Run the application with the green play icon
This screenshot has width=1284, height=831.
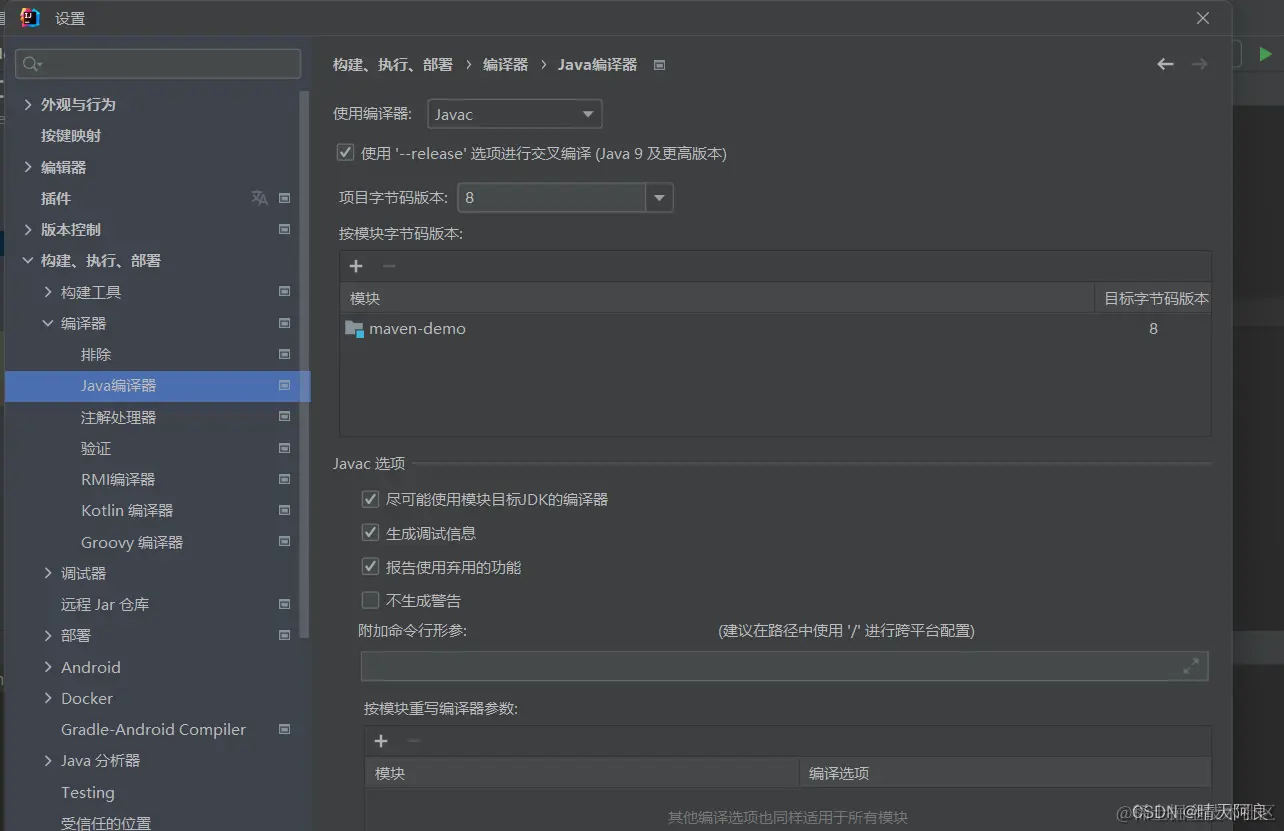pyautogui.click(x=1264, y=54)
